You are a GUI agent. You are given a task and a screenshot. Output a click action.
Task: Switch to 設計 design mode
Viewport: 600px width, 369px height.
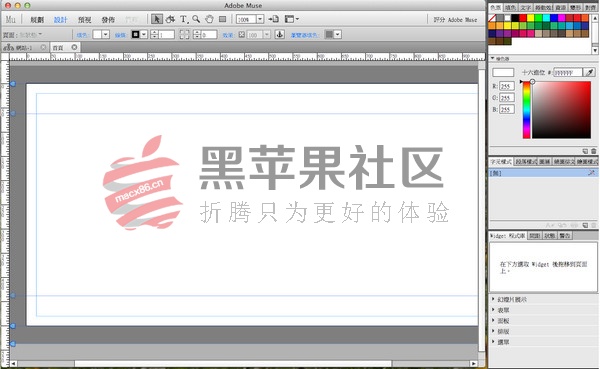click(x=60, y=20)
